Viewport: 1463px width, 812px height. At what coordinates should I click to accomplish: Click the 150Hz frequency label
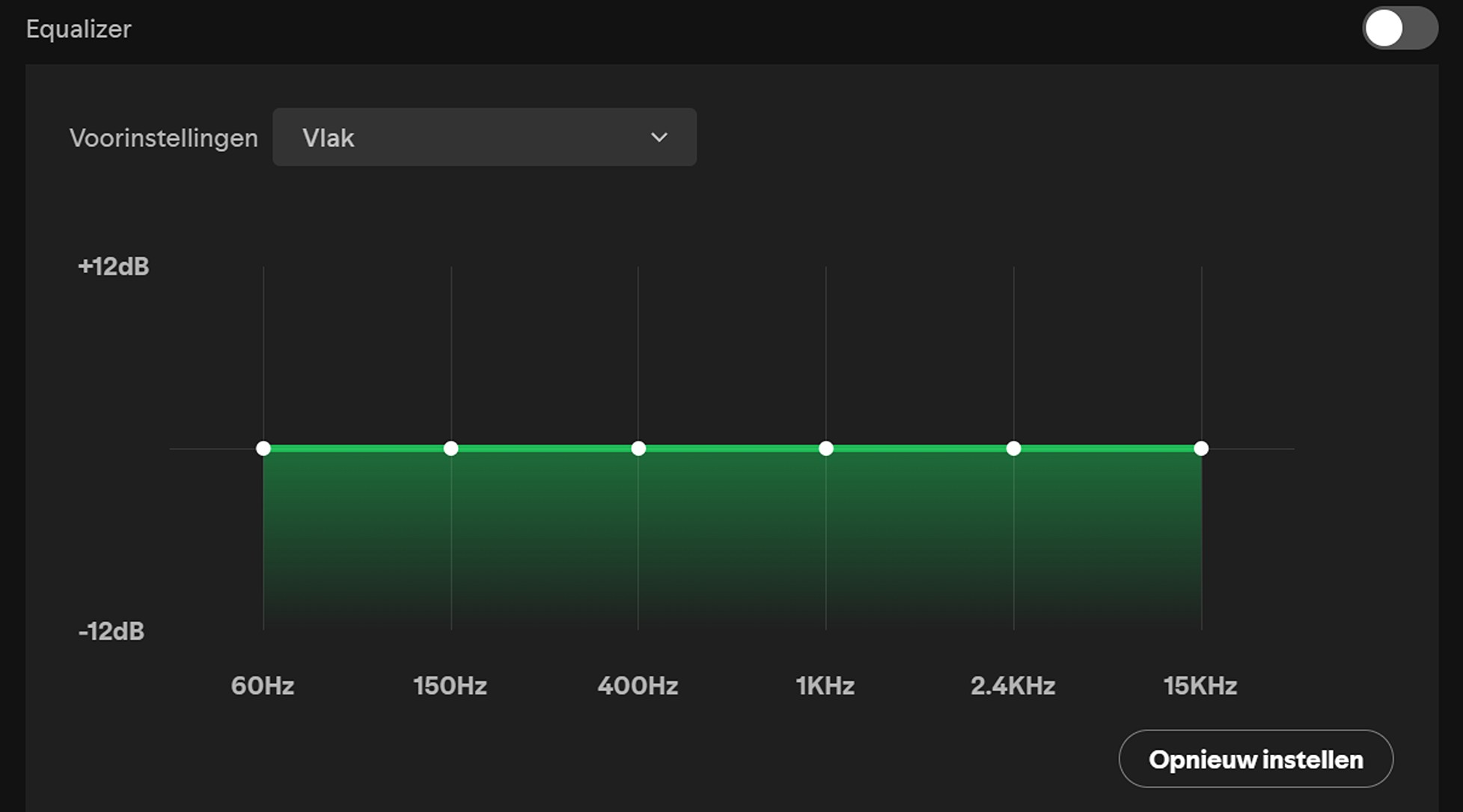[x=450, y=686]
